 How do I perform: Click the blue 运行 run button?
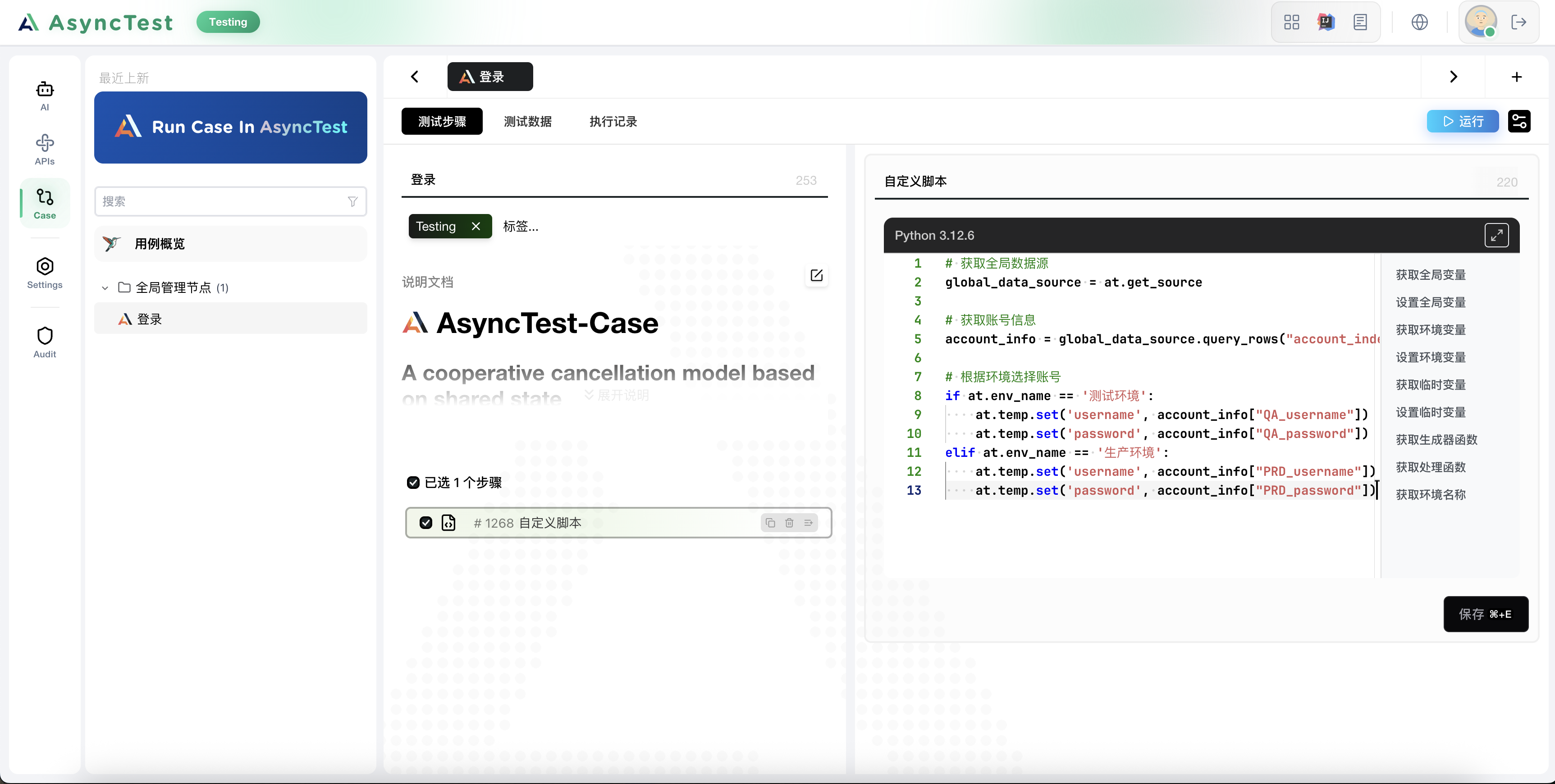pos(1462,121)
